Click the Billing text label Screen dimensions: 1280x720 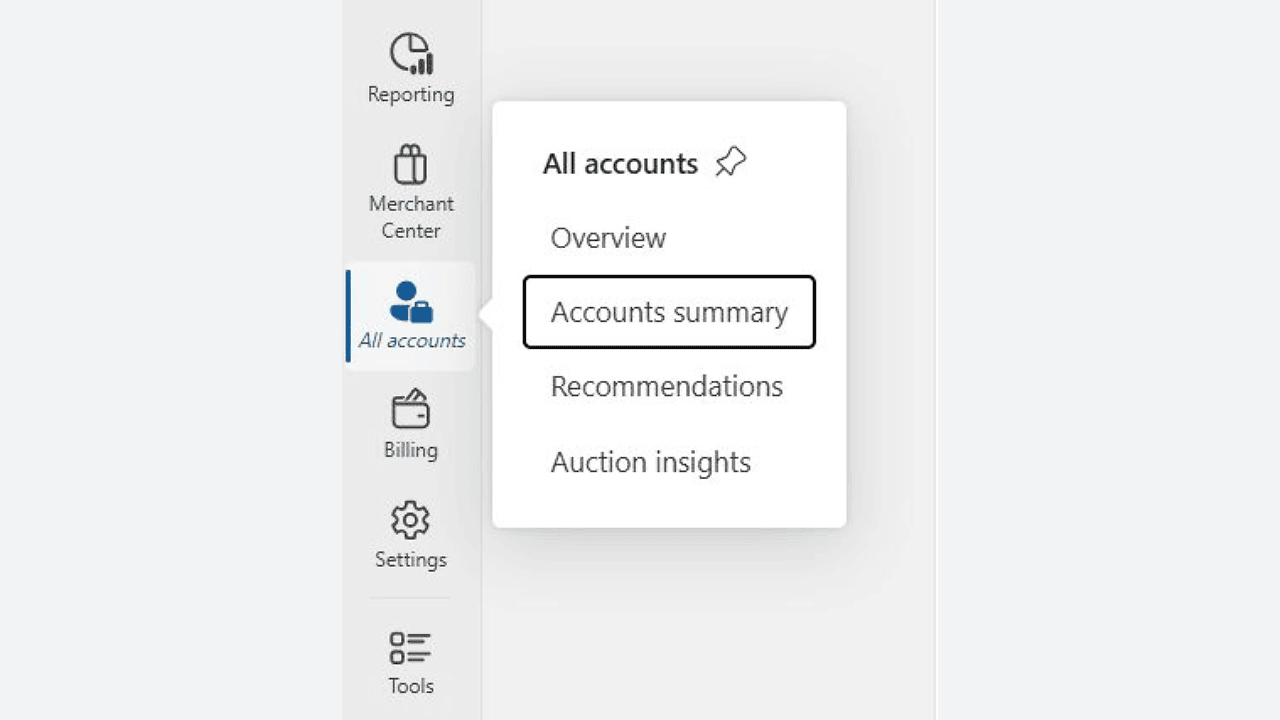(x=411, y=449)
